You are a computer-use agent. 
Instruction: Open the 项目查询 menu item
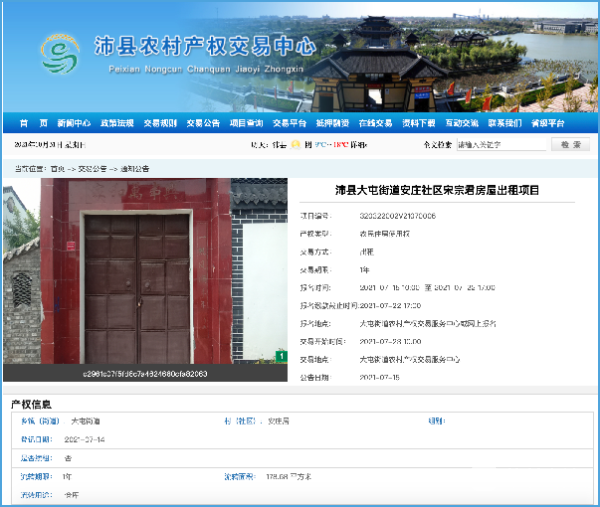[x=246, y=123]
